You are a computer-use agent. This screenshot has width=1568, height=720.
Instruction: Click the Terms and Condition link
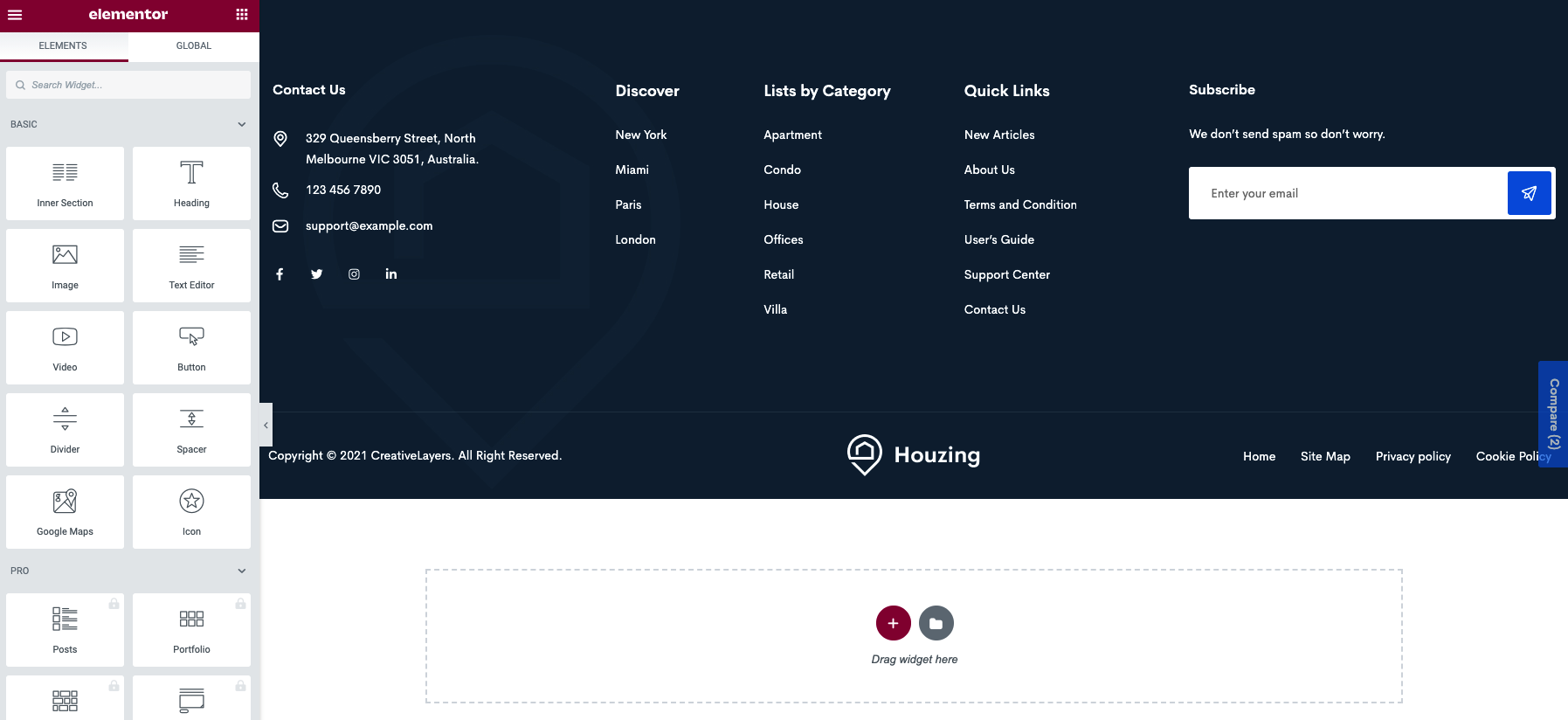pyautogui.click(x=1019, y=204)
